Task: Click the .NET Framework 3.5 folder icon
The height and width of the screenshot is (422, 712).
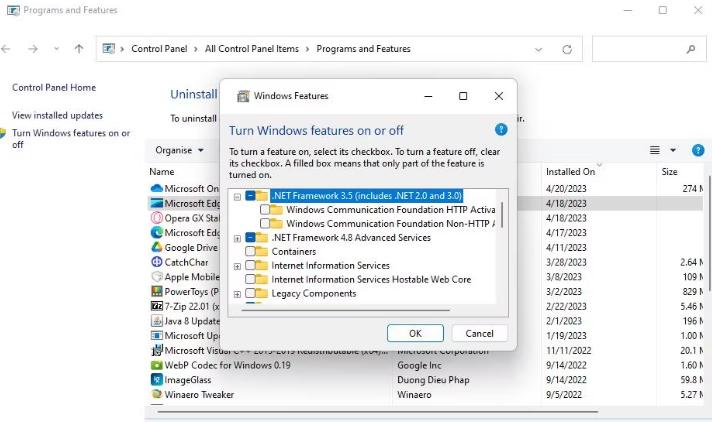Action: 262,196
